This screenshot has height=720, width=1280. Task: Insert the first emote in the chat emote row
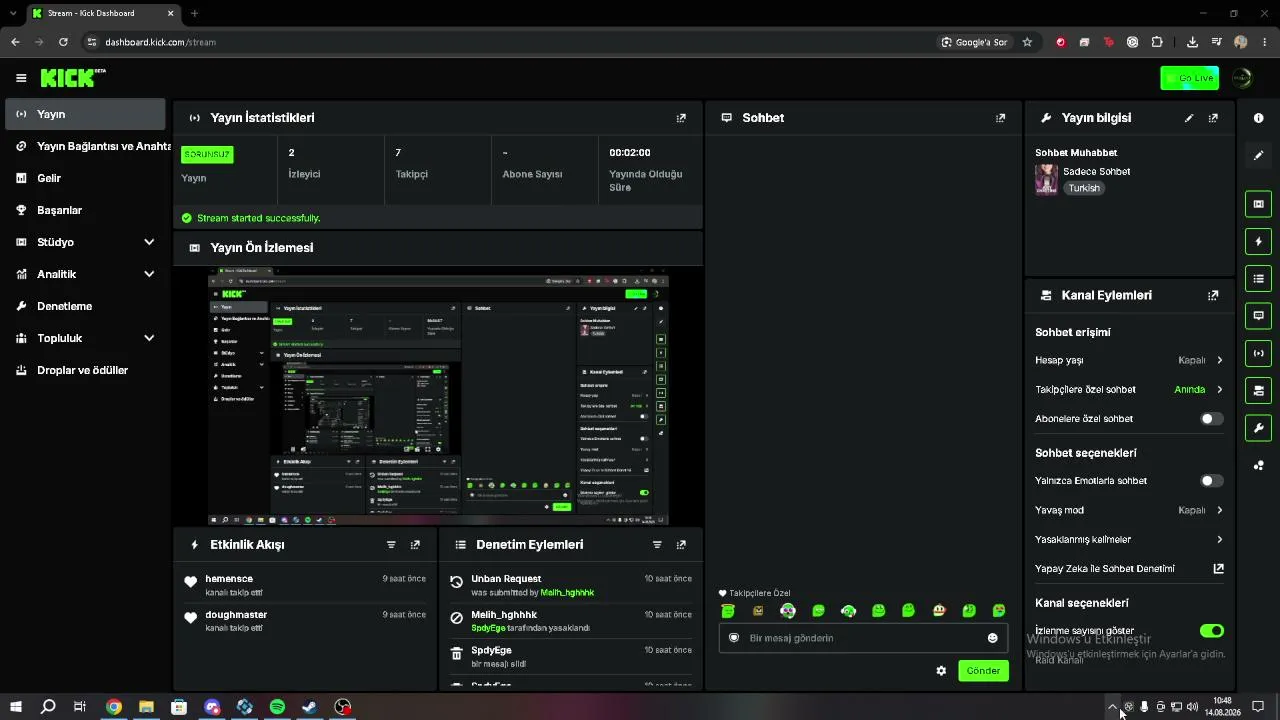click(x=728, y=611)
